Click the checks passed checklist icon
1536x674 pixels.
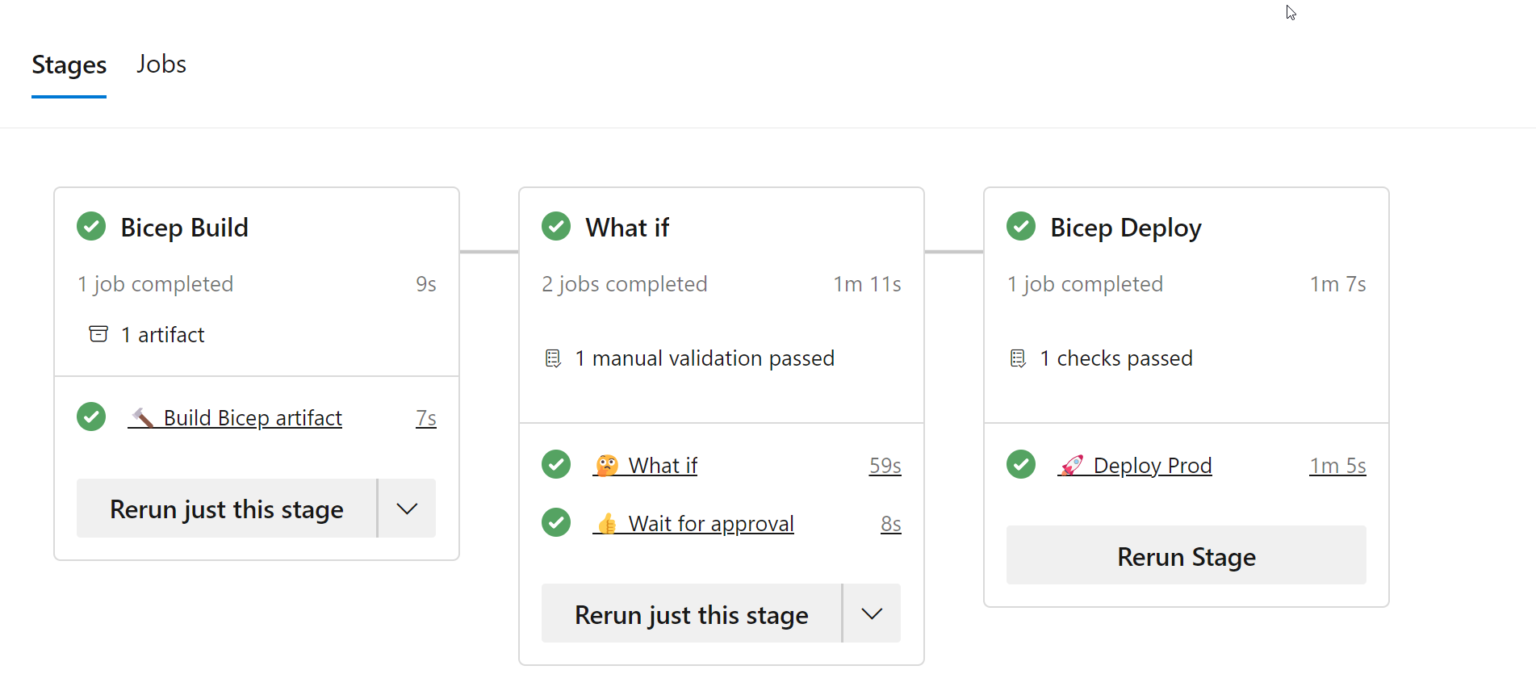(x=1018, y=358)
